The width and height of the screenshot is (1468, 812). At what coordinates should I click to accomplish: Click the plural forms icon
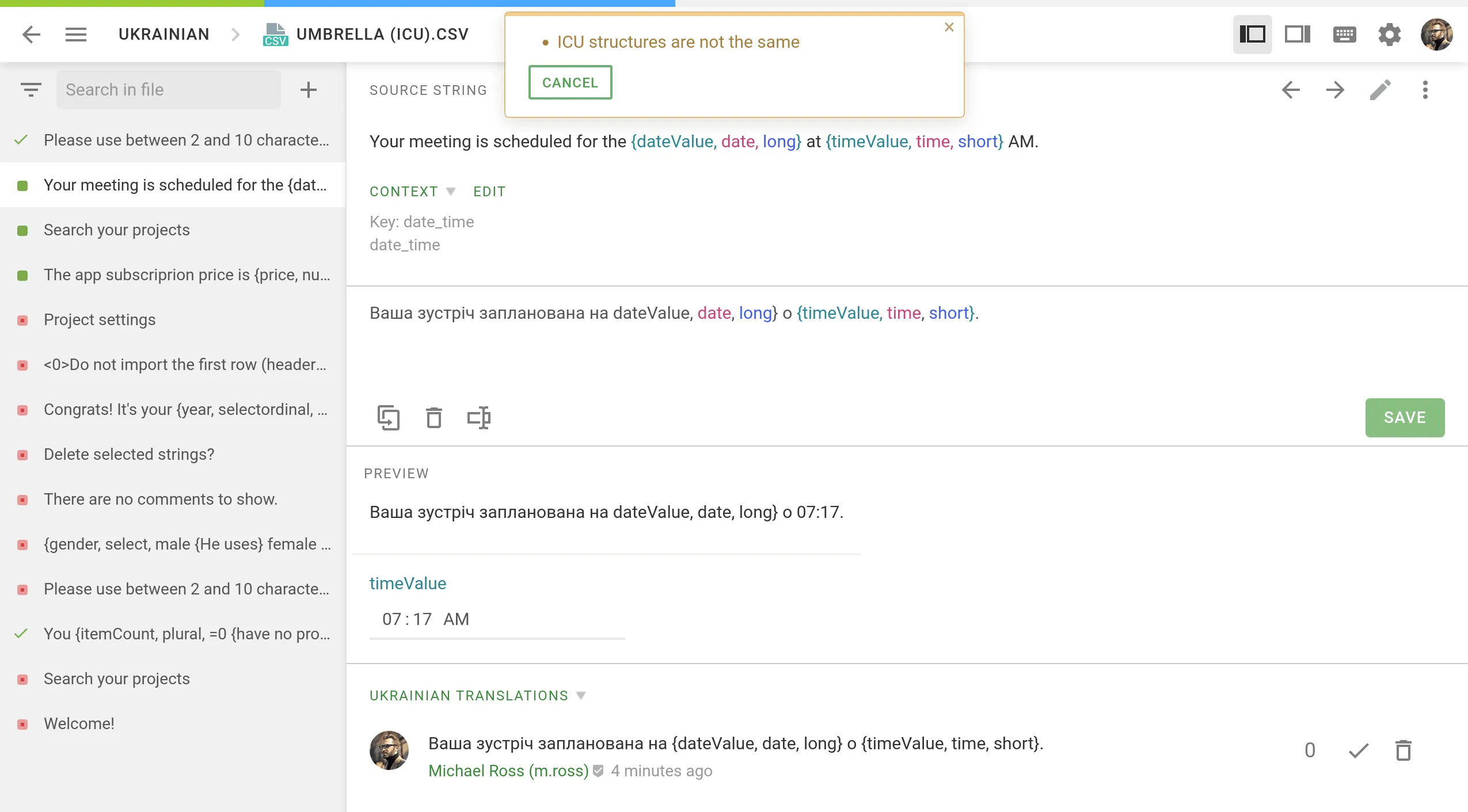(479, 418)
